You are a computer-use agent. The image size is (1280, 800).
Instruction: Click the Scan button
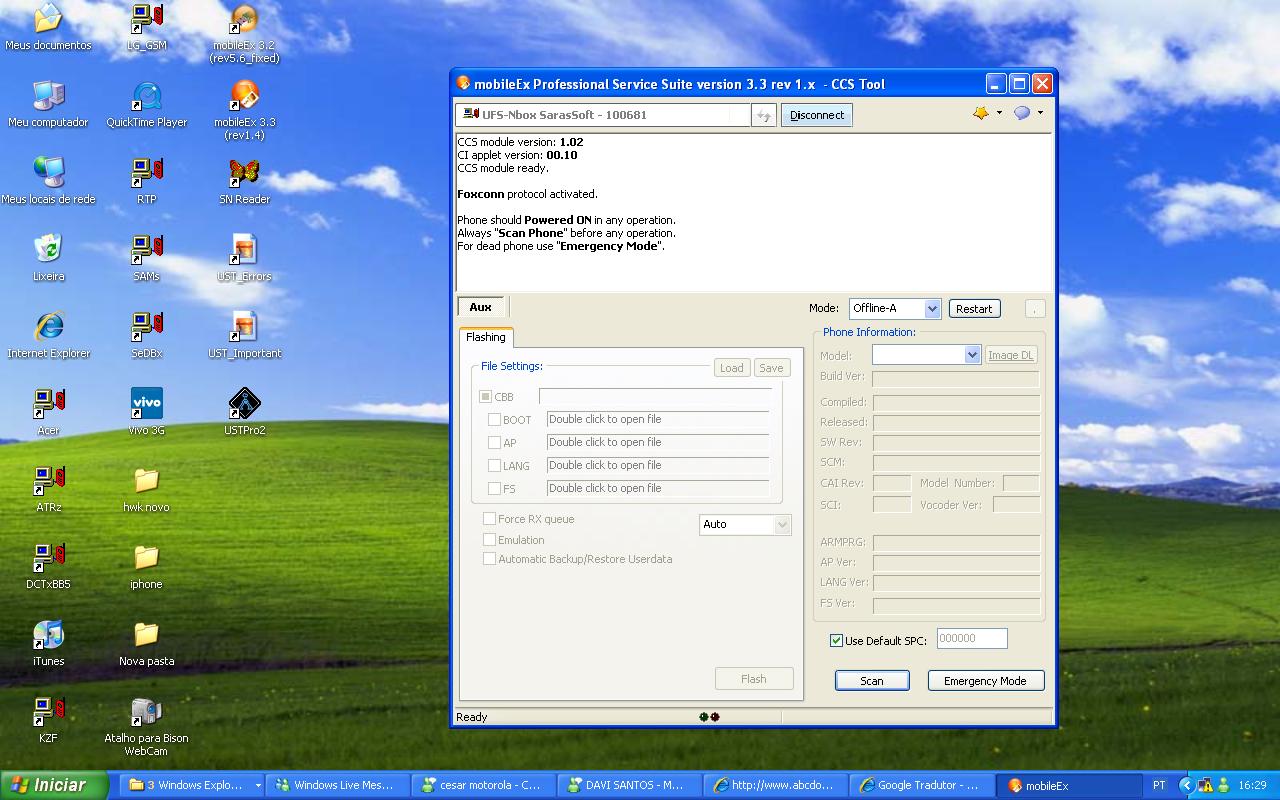tap(872, 681)
